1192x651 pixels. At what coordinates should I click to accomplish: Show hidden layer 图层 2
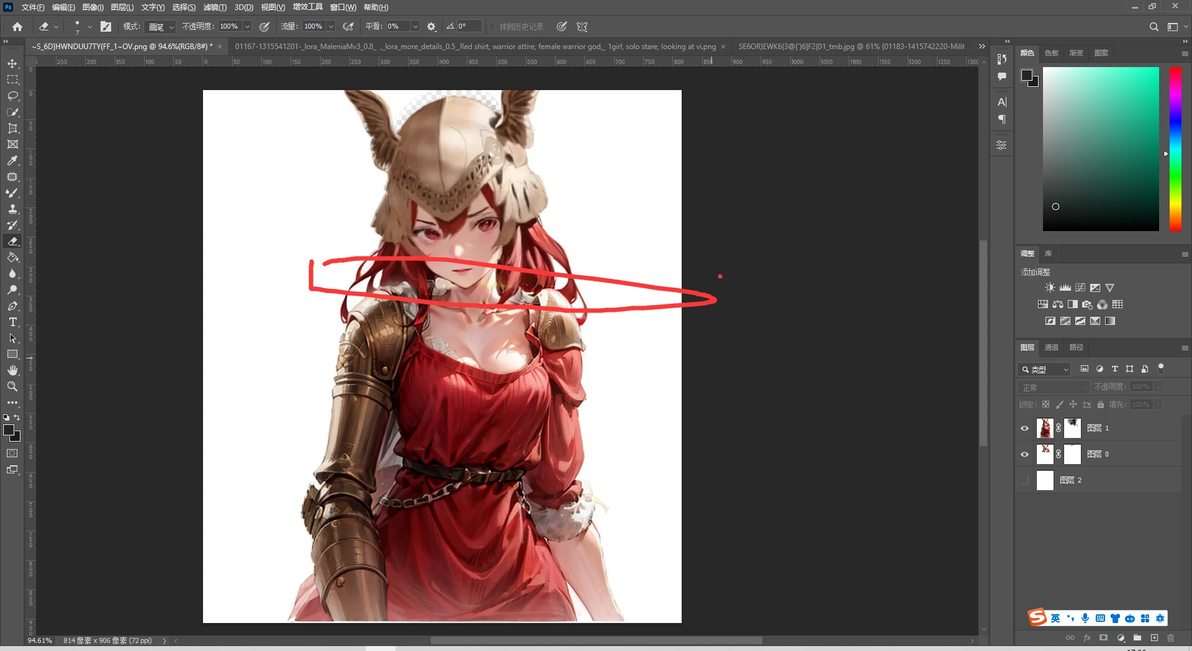tap(1024, 480)
